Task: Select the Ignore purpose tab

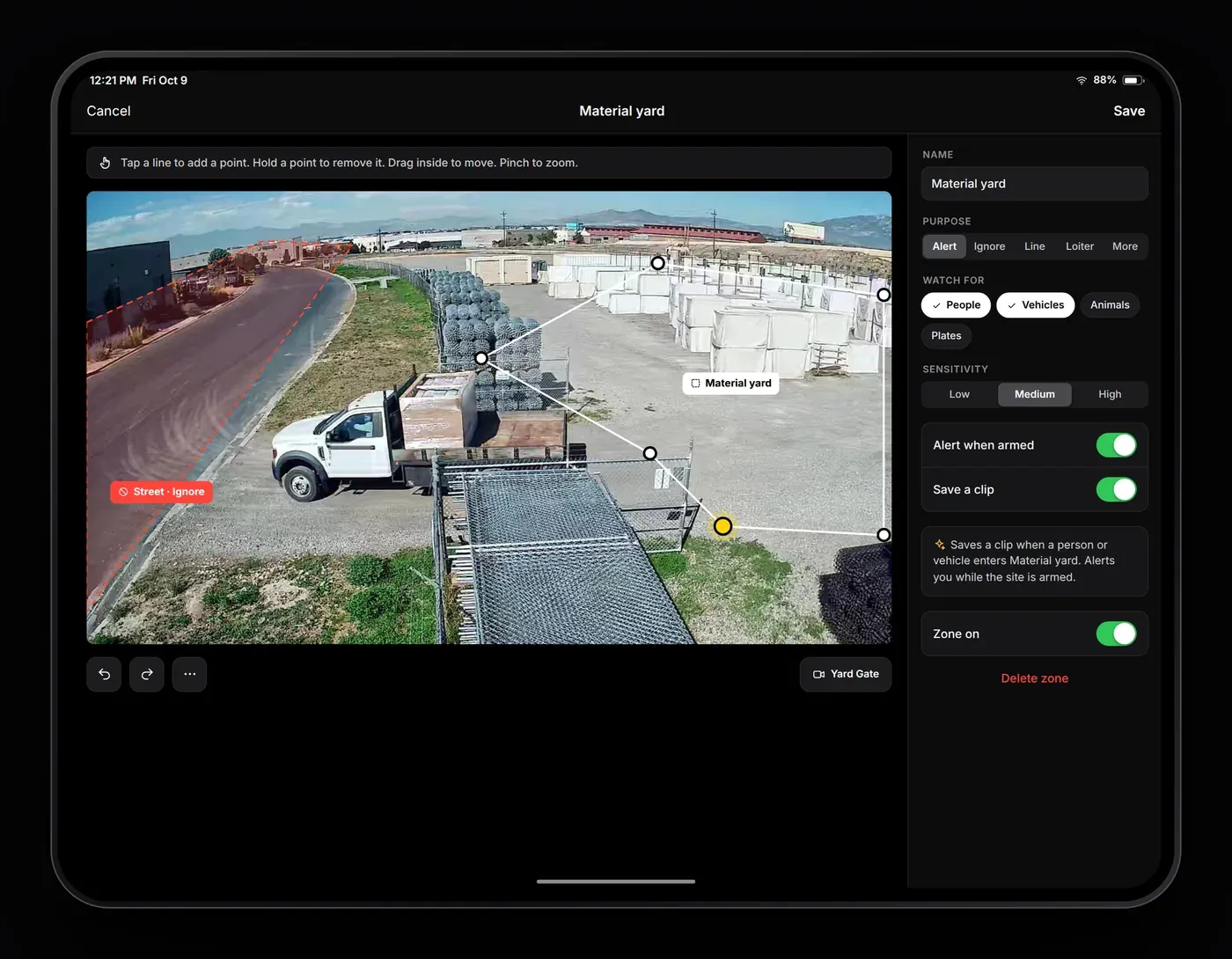Action: point(989,246)
